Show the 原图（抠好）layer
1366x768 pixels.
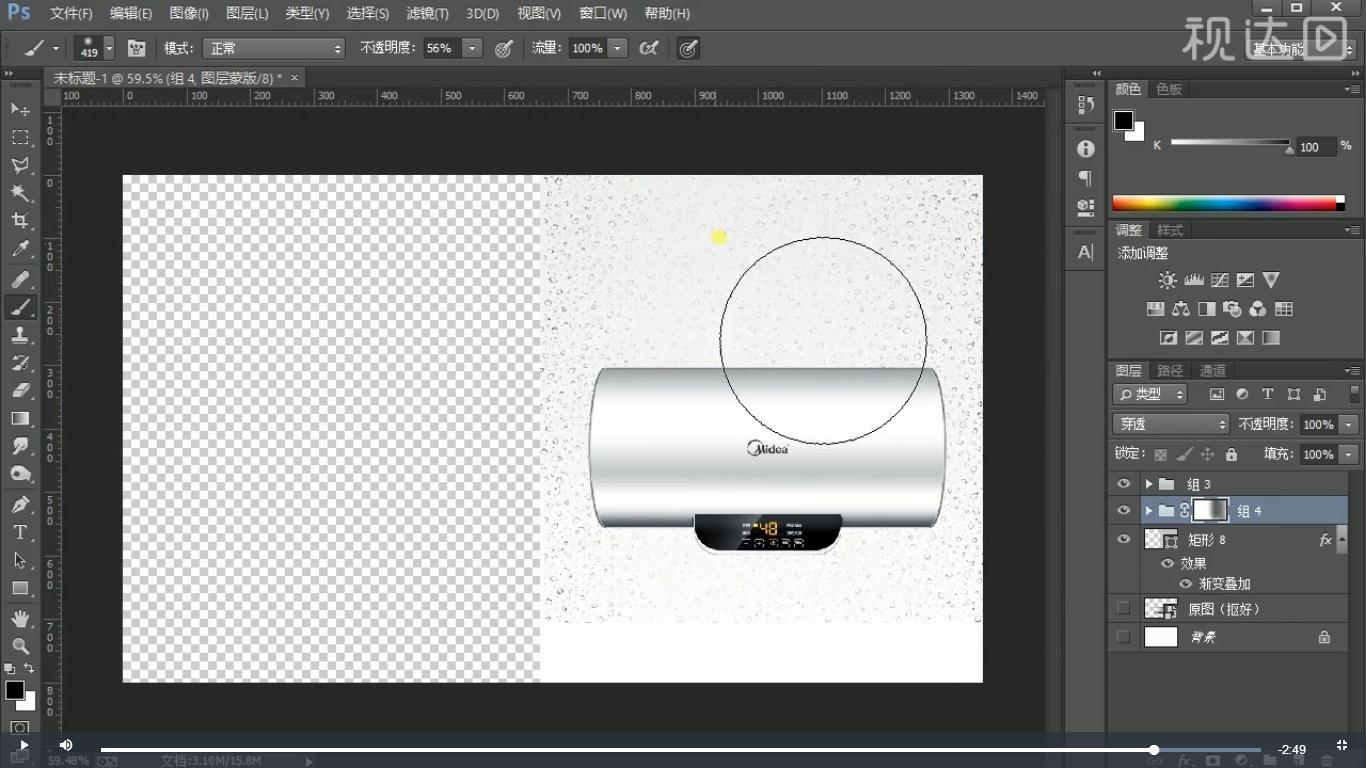point(1124,608)
